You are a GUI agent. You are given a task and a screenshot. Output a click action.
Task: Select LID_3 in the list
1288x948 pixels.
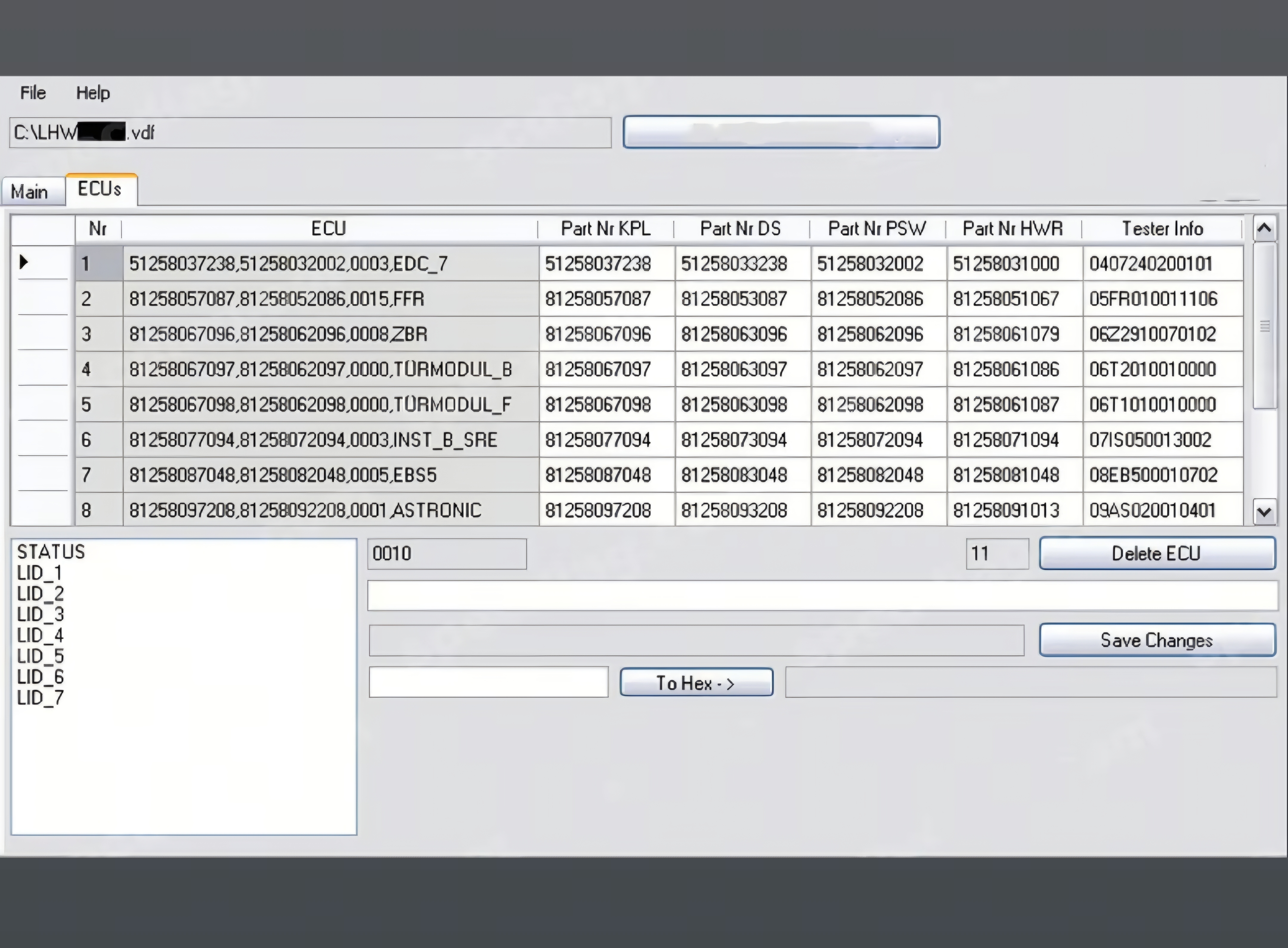pos(40,614)
